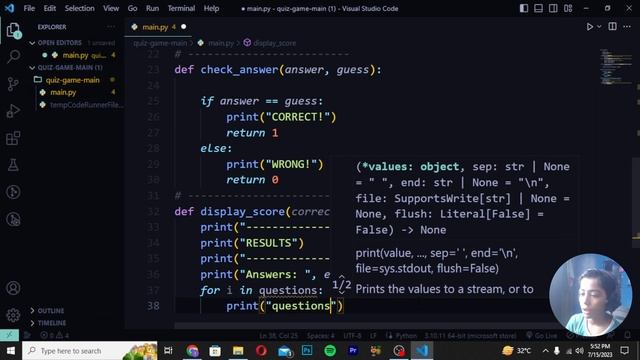Open the Edit menu
This screenshot has height=360, width=640.
click(49, 8)
